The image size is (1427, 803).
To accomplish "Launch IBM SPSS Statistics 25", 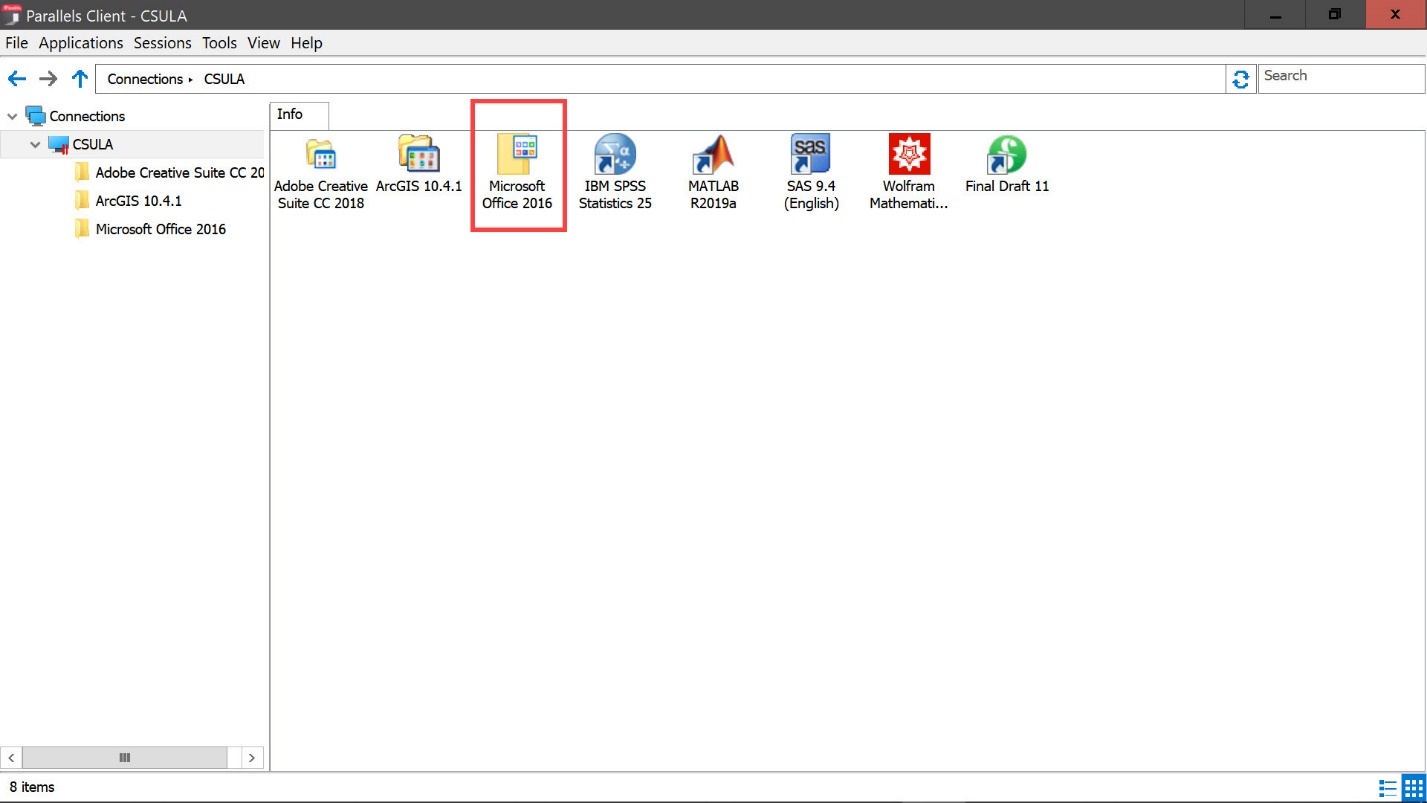I will [615, 156].
